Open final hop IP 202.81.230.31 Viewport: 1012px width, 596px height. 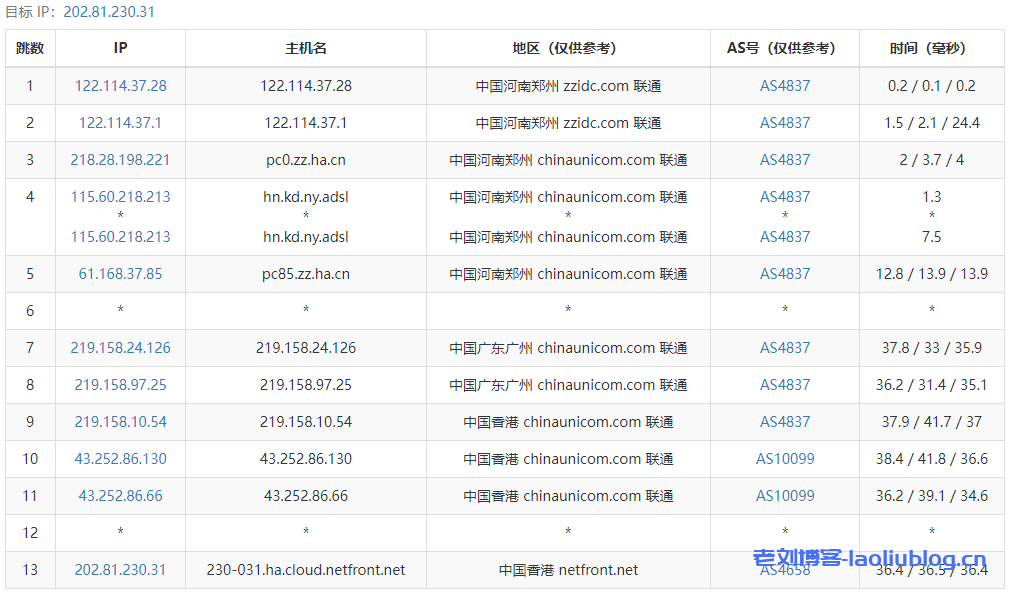120,570
